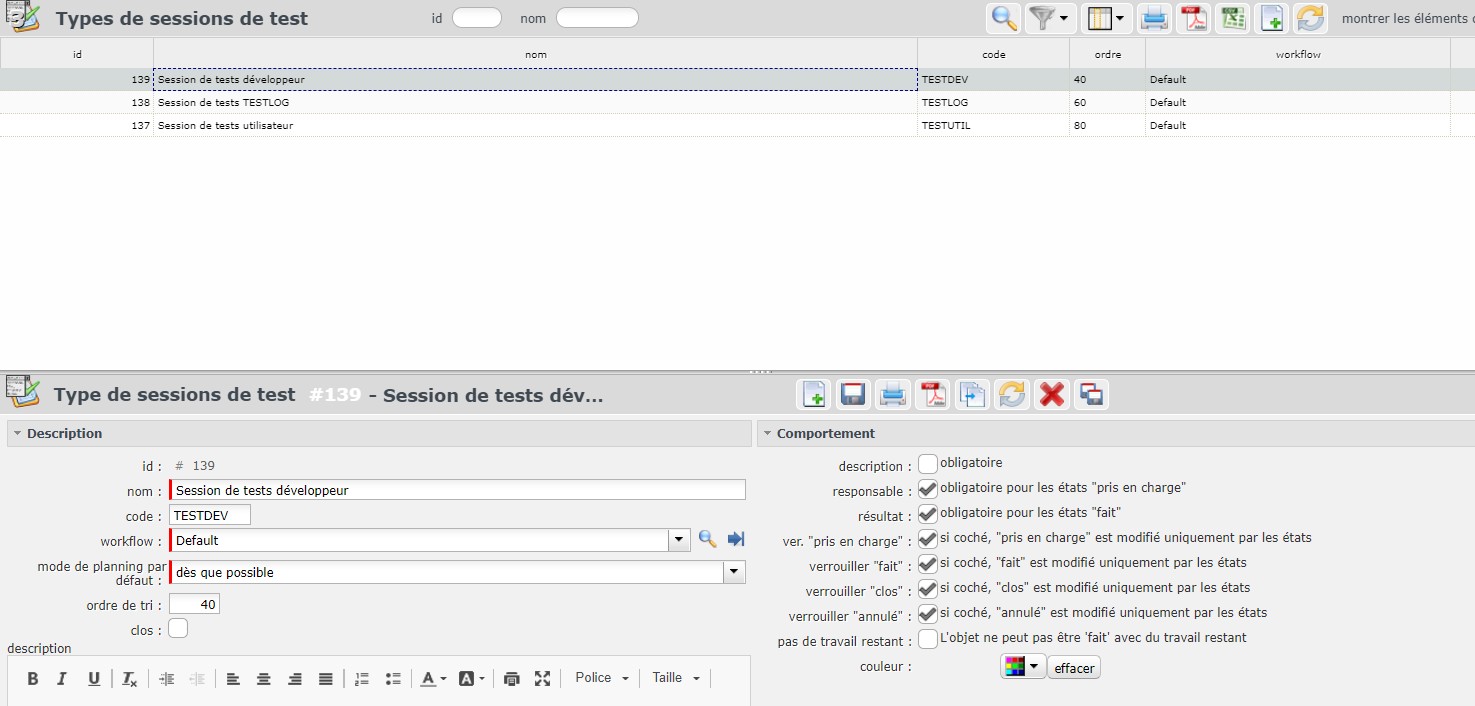This screenshot has width=1475, height=706.
Task: Delete item with the red X icon
Action: pyautogui.click(x=1051, y=395)
